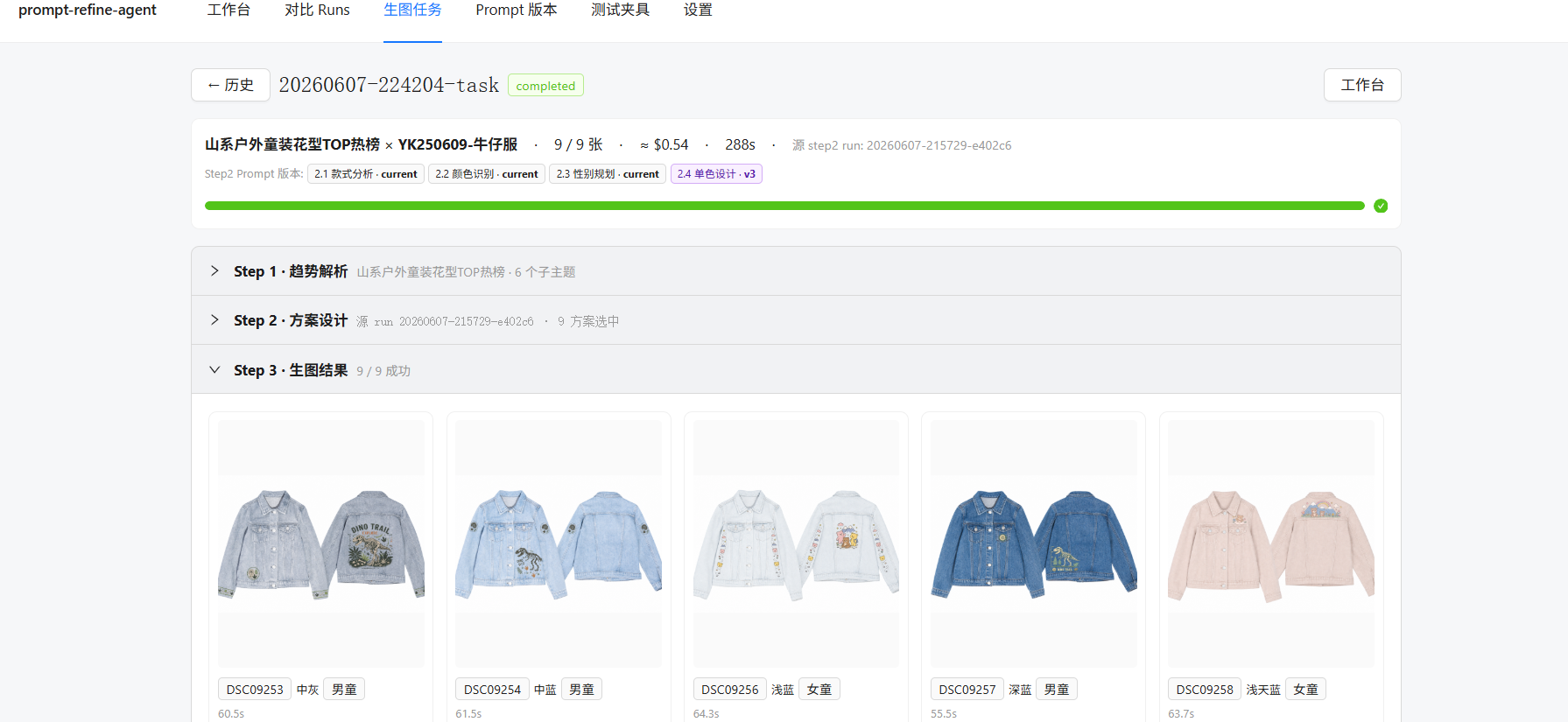The width and height of the screenshot is (1568, 722).
Task: Open the 工作台 tab in the top navigation
Action: (x=229, y=11)
